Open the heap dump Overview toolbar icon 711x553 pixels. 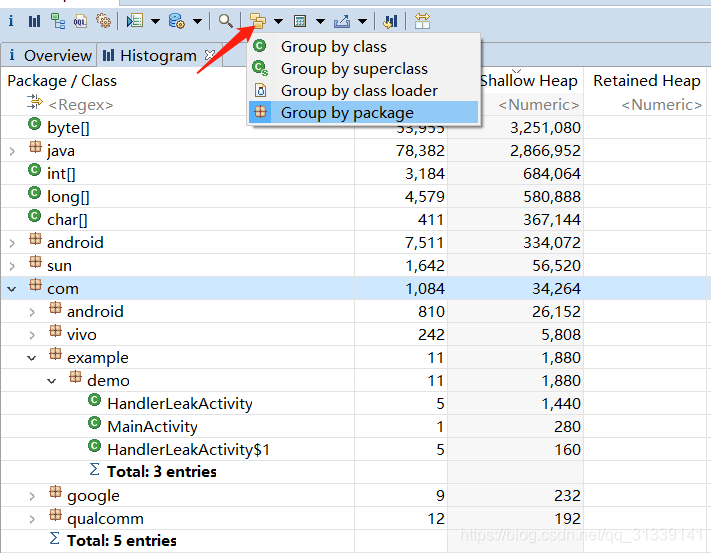tap(11, 21)
